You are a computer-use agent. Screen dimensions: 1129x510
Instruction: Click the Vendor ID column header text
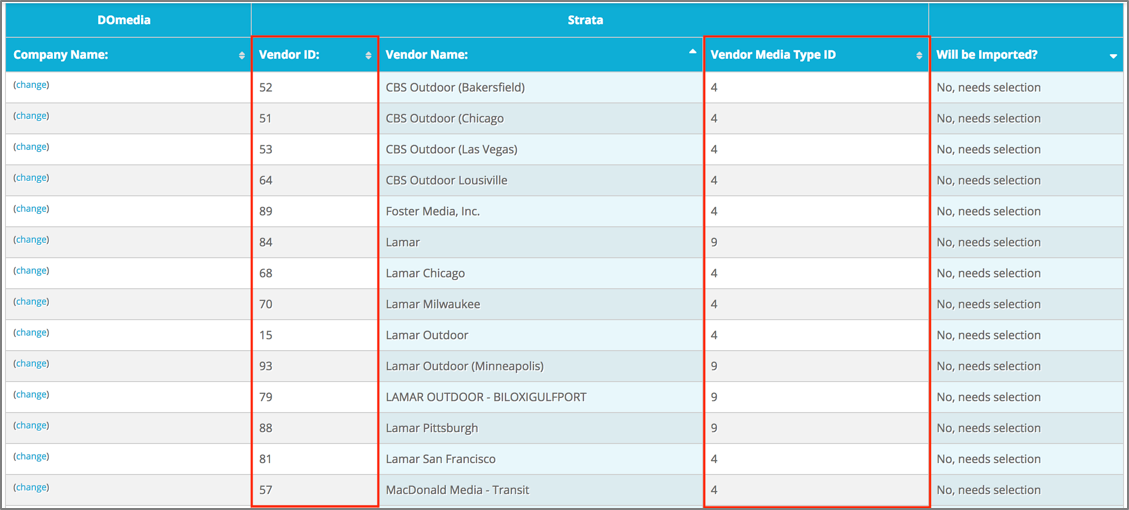click(x=289, y=55)
